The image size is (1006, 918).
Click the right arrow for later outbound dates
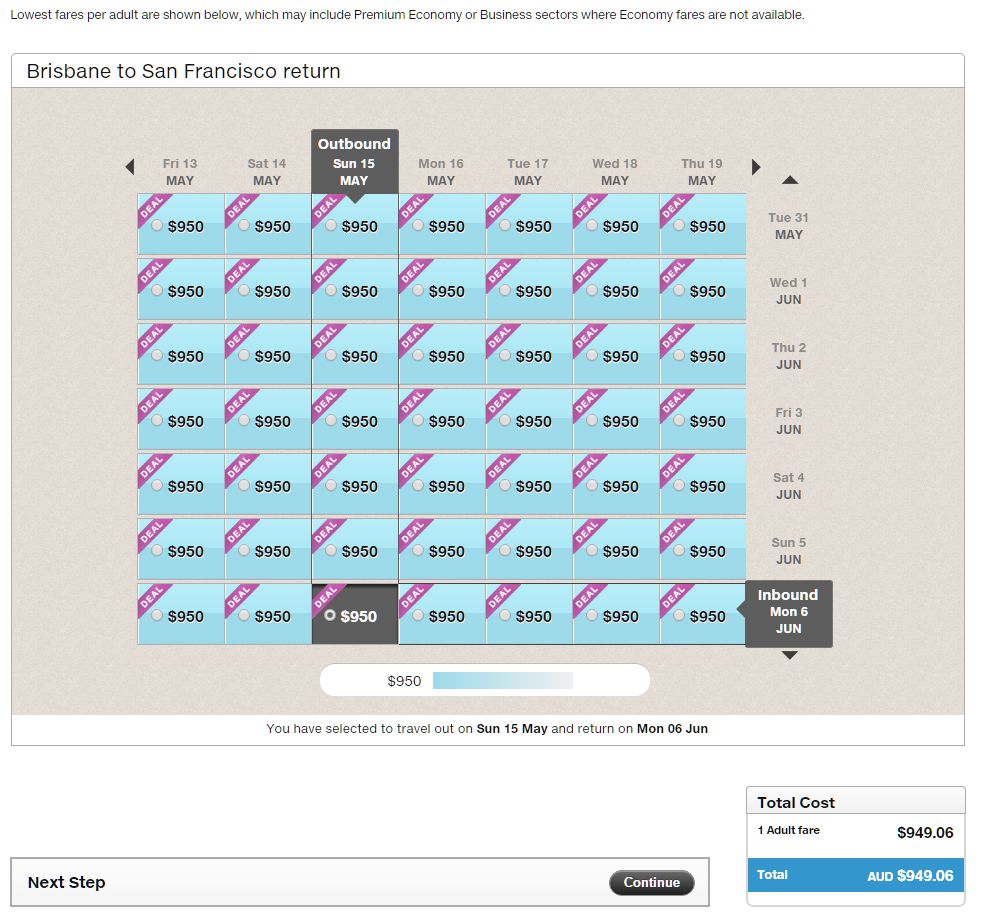coord(756,167)
